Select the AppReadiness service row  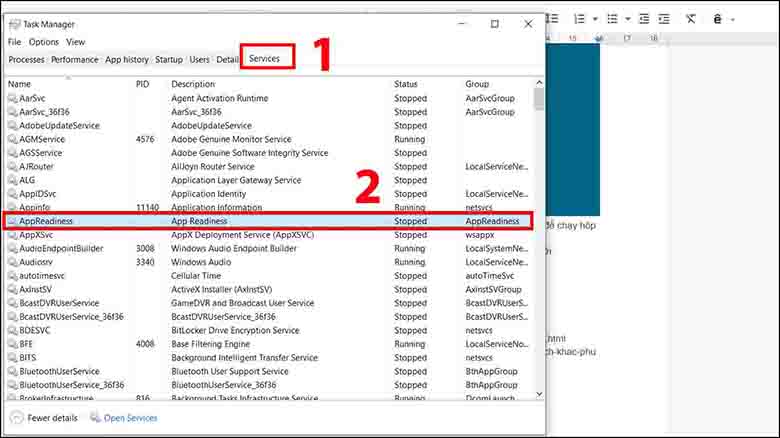point(268,220)
